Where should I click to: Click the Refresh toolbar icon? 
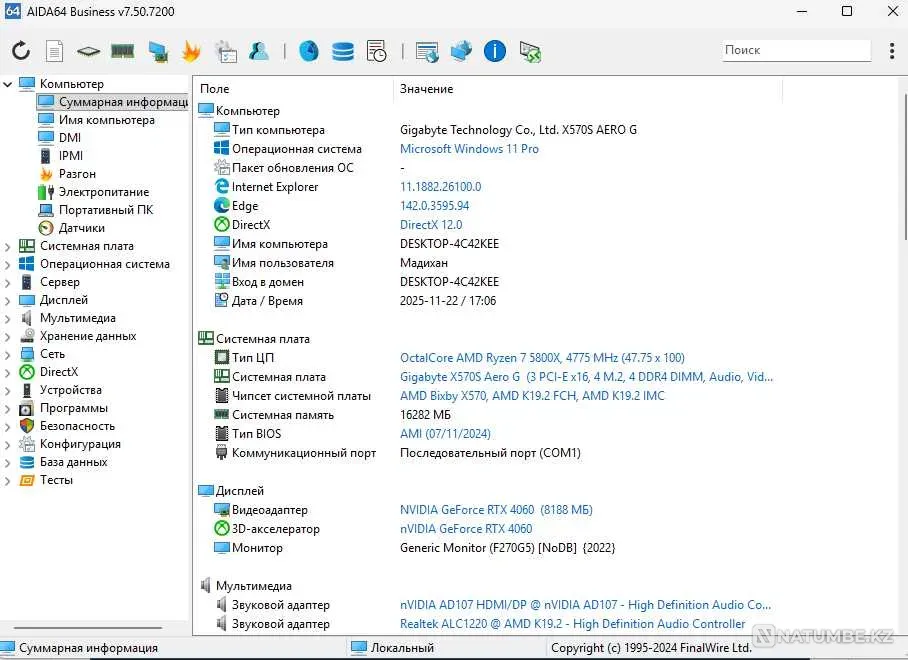[x=21, y=51]
